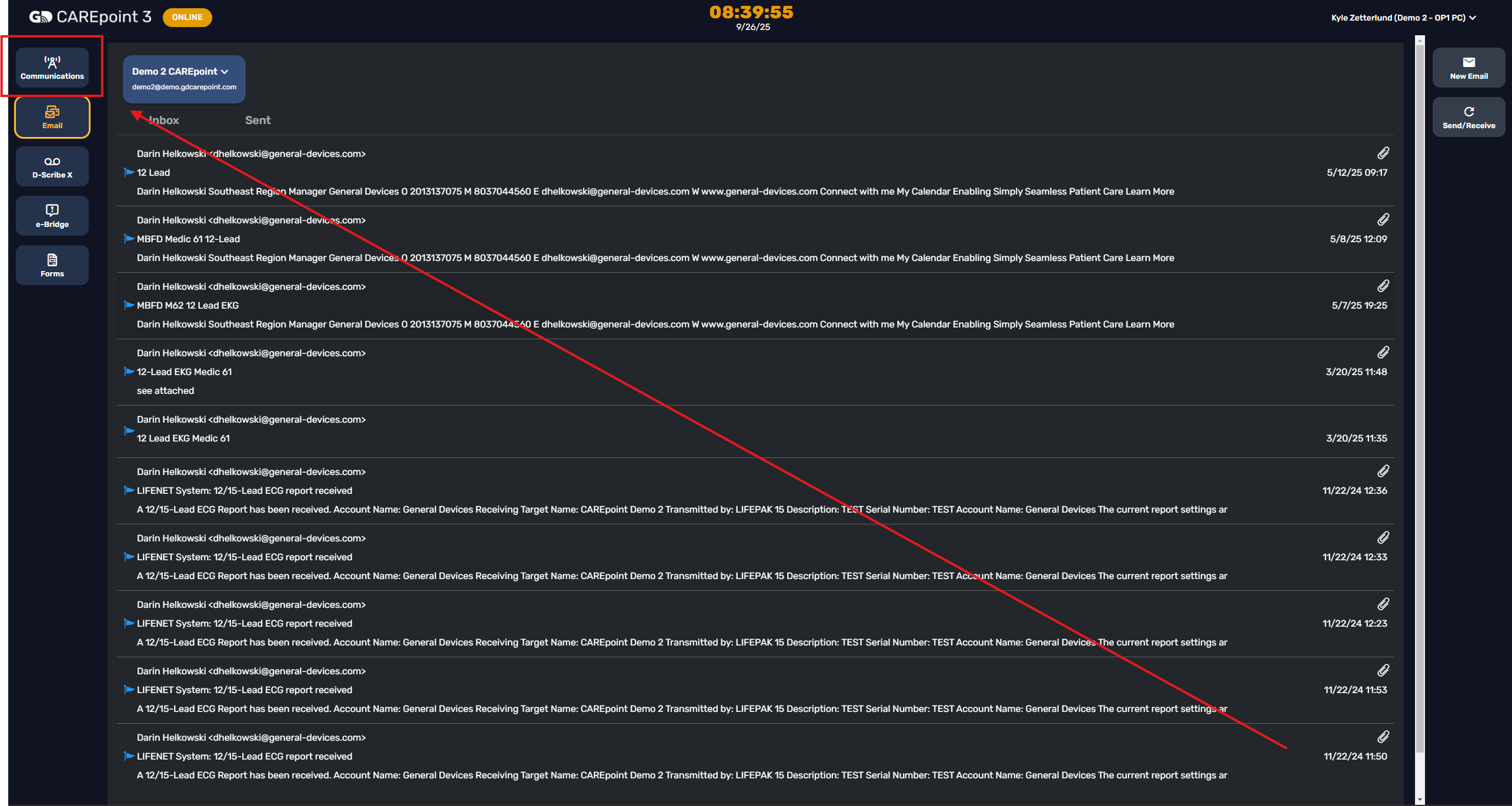Toggle flag on LIFENET email dated 11/22/24 11:53
This screenshot has height=806, width=1512.
pos(129,690)
